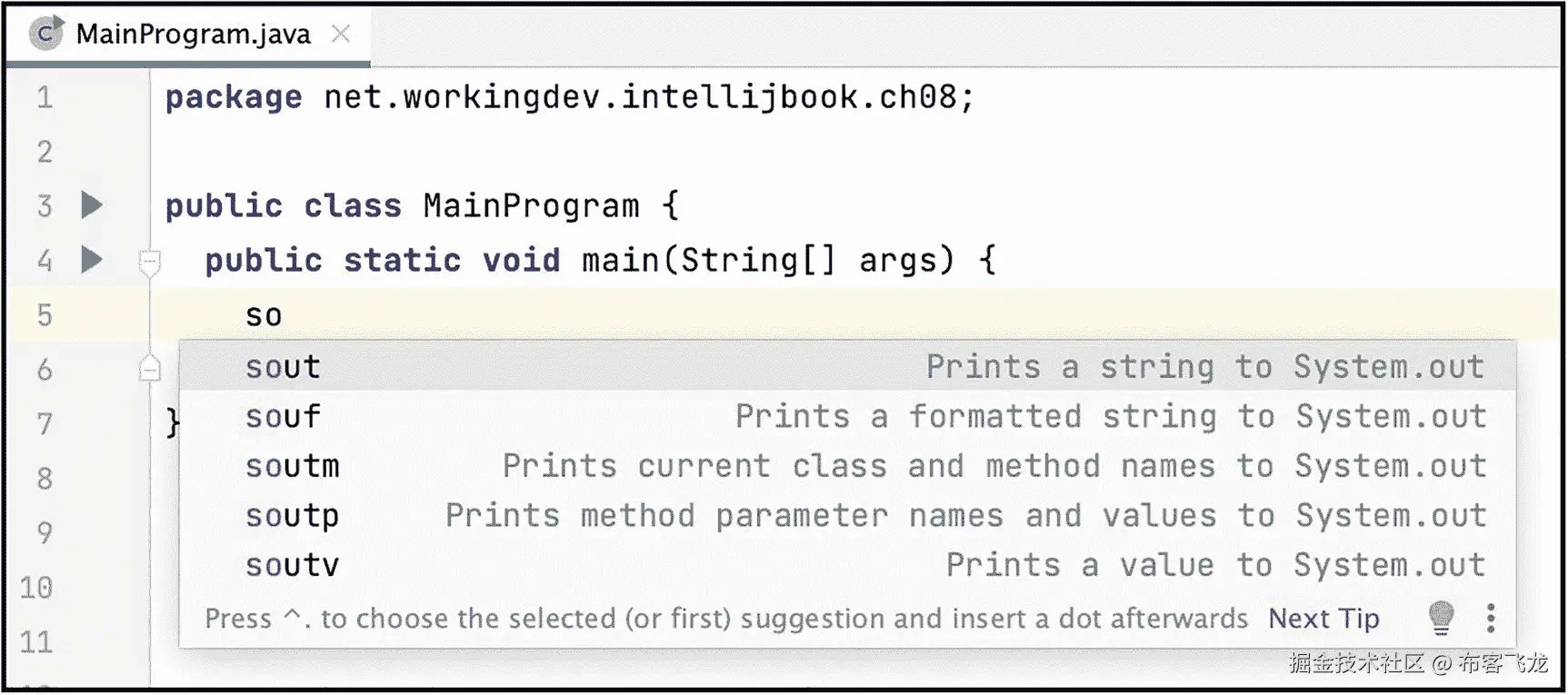Click the Next Tip link
1568x695 pixels.
point(1323,619)
